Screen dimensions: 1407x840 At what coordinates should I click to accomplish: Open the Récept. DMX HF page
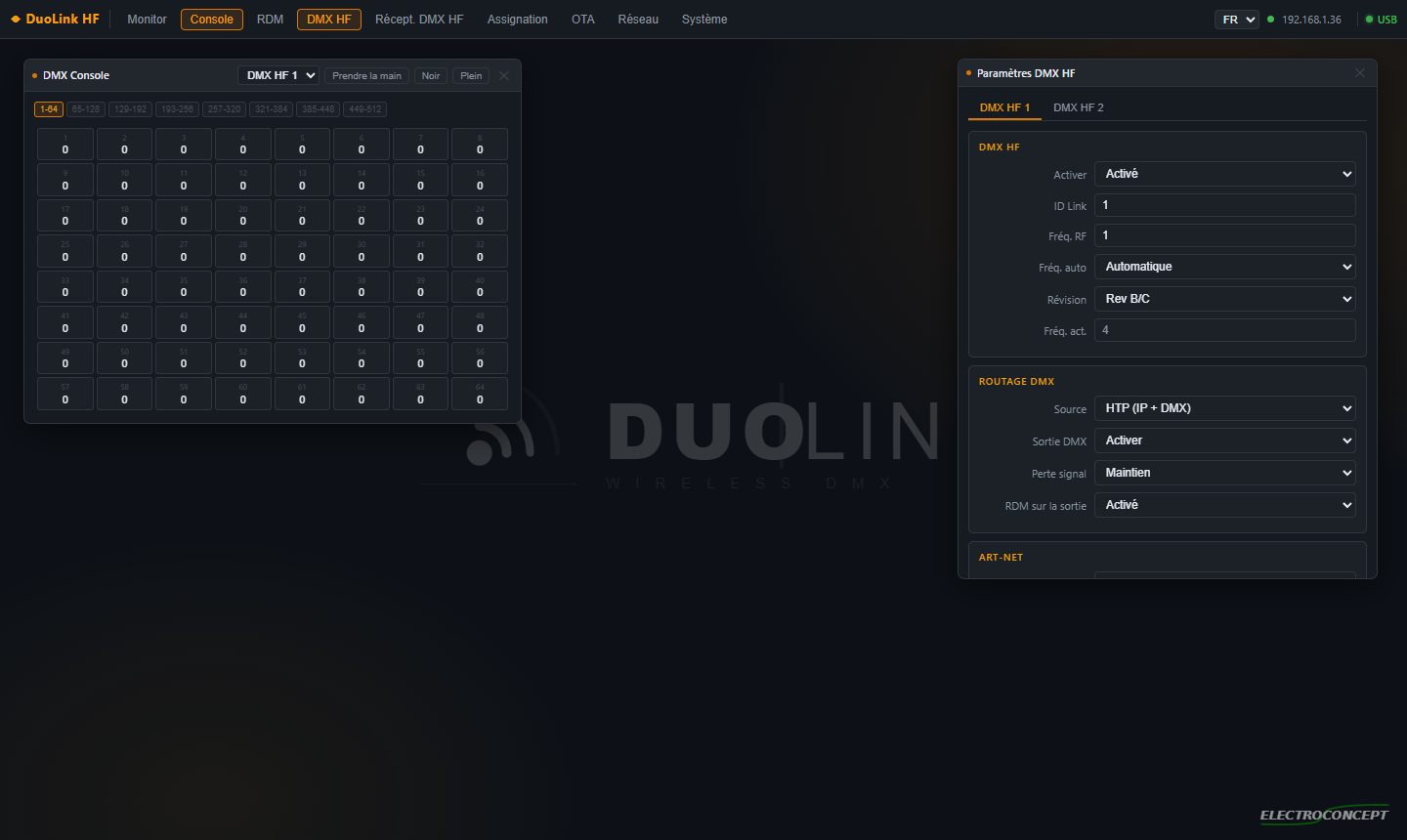pos(419,20)
